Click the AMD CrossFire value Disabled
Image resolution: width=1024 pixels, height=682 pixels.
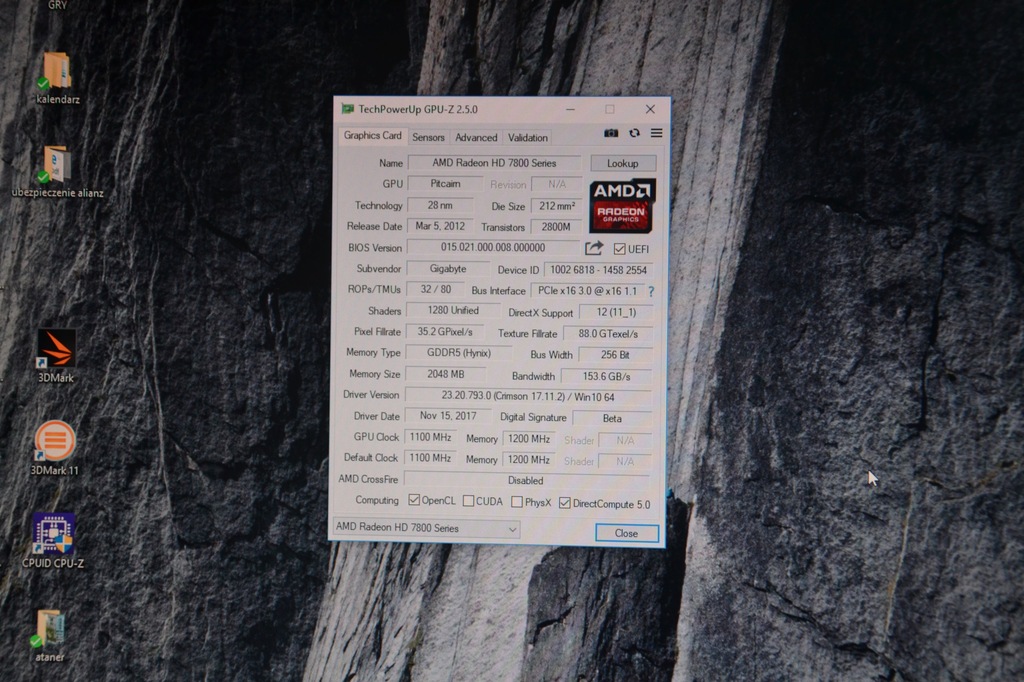pos(526,480)
